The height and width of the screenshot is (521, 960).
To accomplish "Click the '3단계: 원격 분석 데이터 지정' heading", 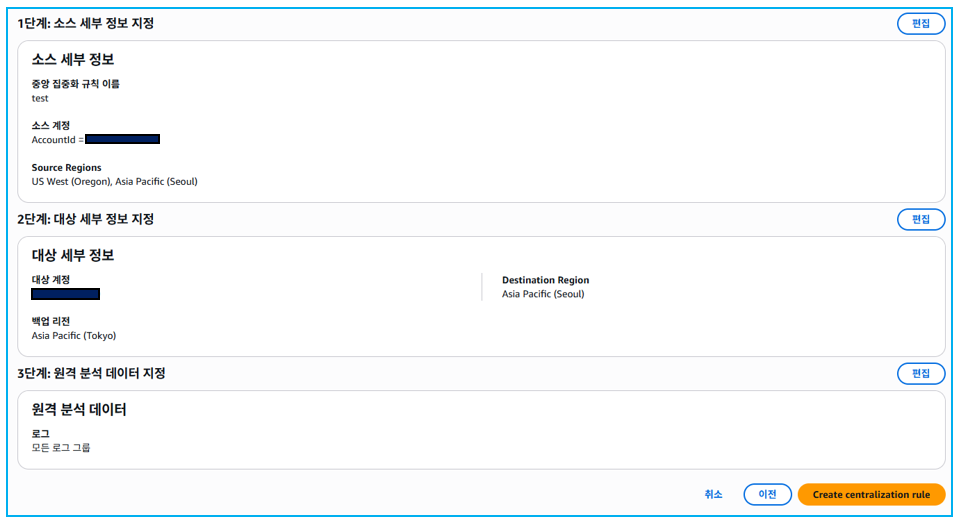I will pyautogui.click(x=92, y=373).
